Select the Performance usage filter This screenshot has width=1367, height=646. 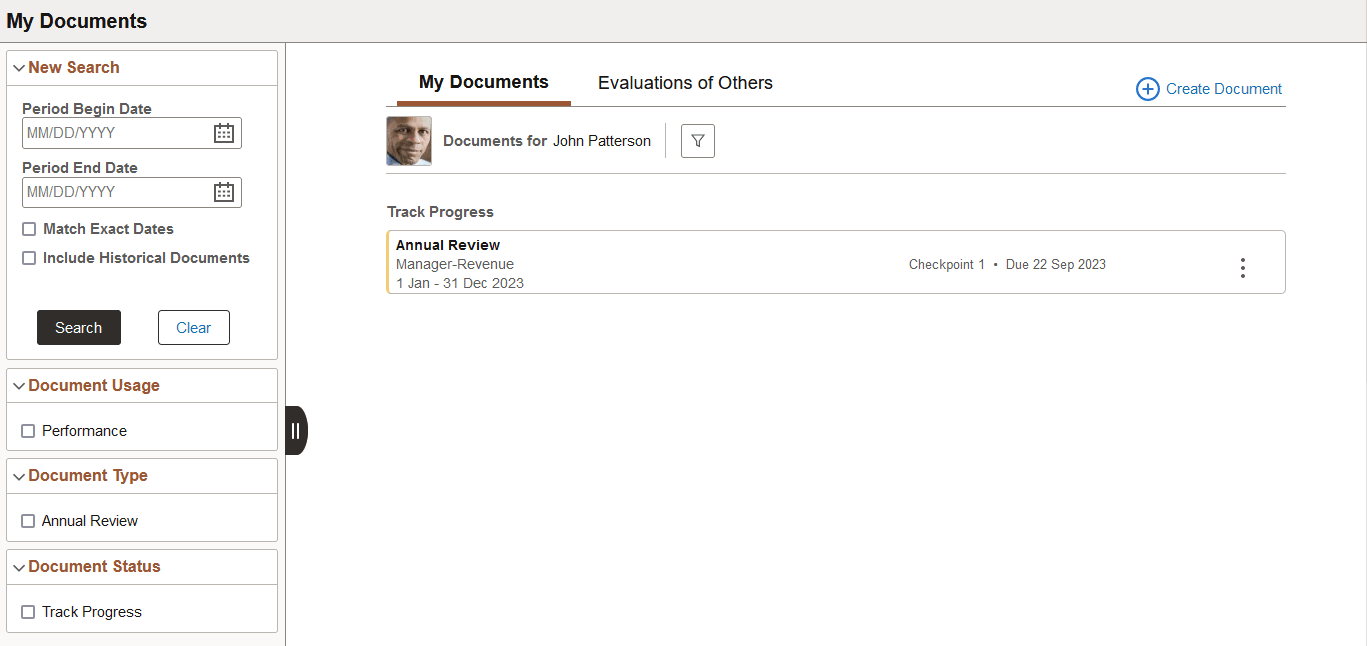click(28, 430)
